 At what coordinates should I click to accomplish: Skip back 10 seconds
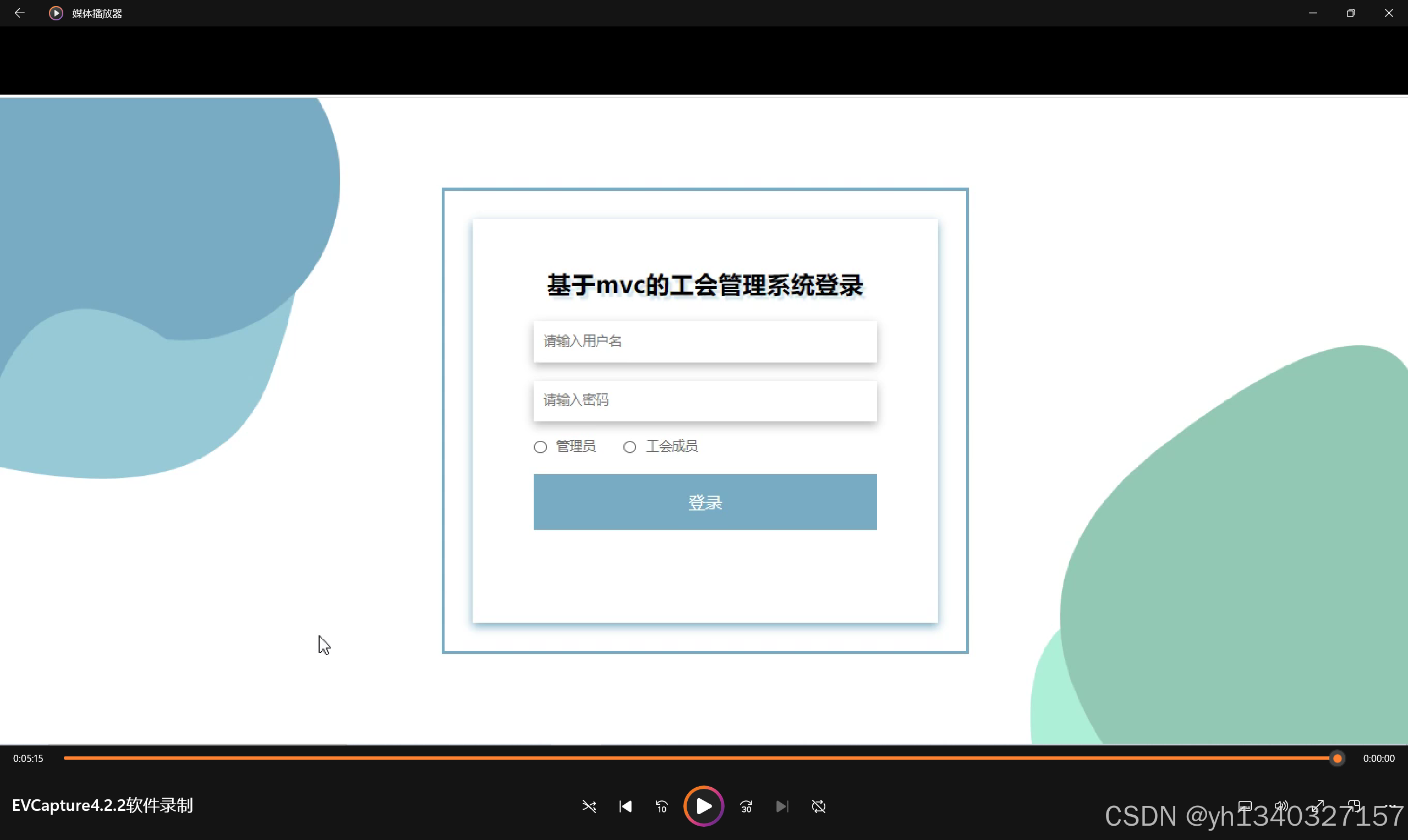pyautogui.click(x=662, y=806)
